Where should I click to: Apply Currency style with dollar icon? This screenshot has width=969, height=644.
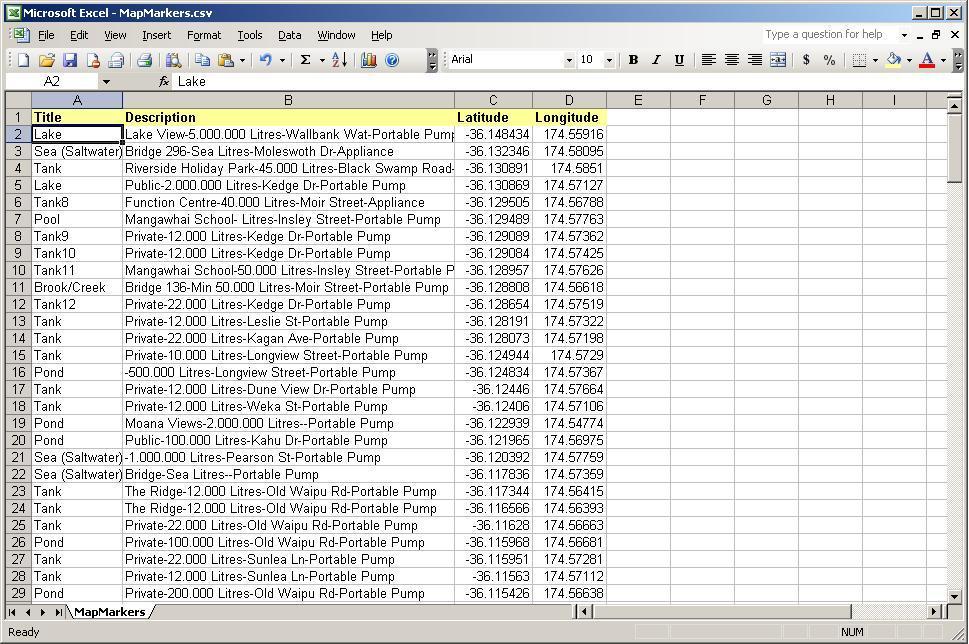806,60
